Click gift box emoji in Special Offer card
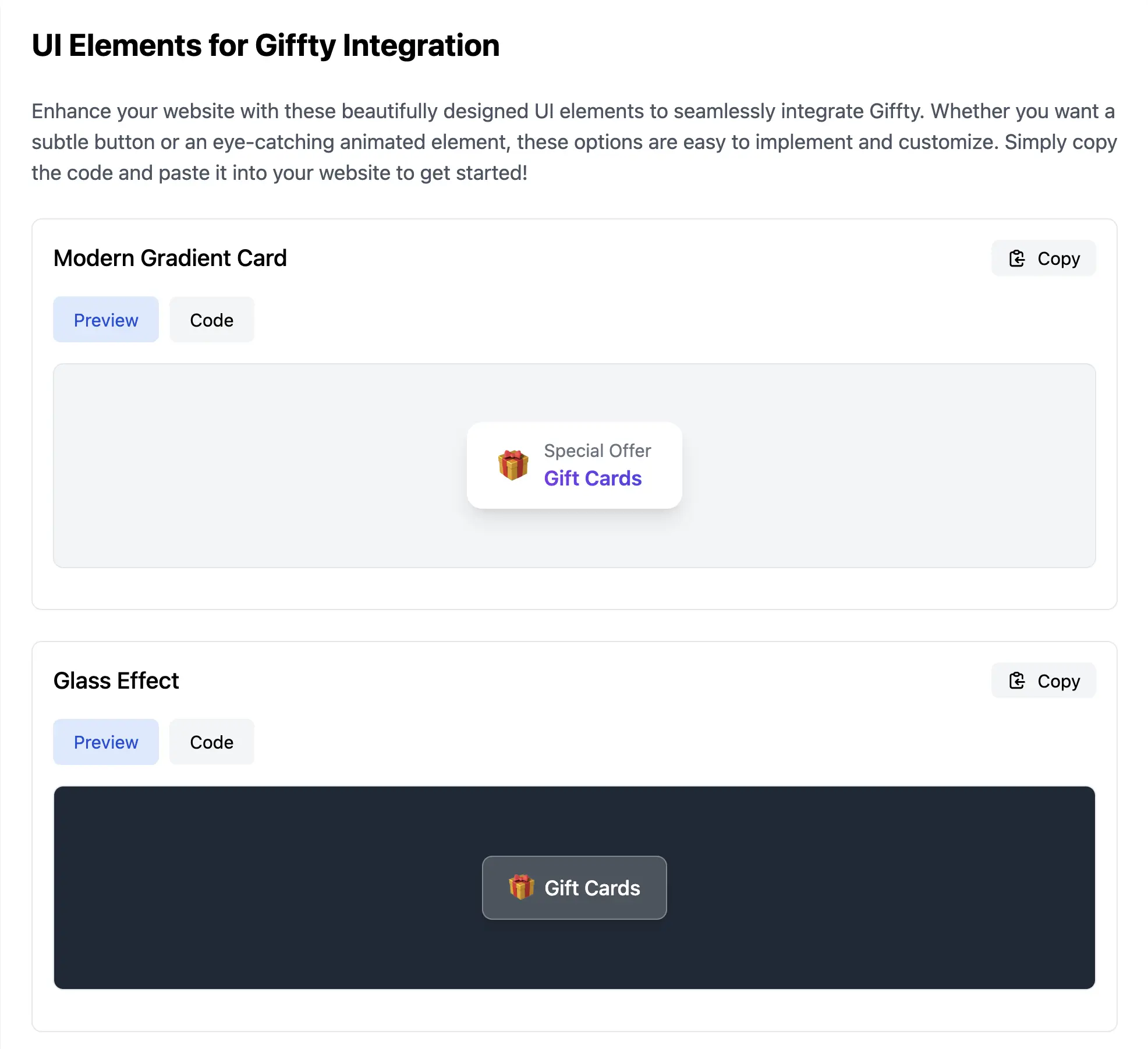The height and width of the screenshot is (1049, 1148). pyautogui.click(x=513, y=465)
